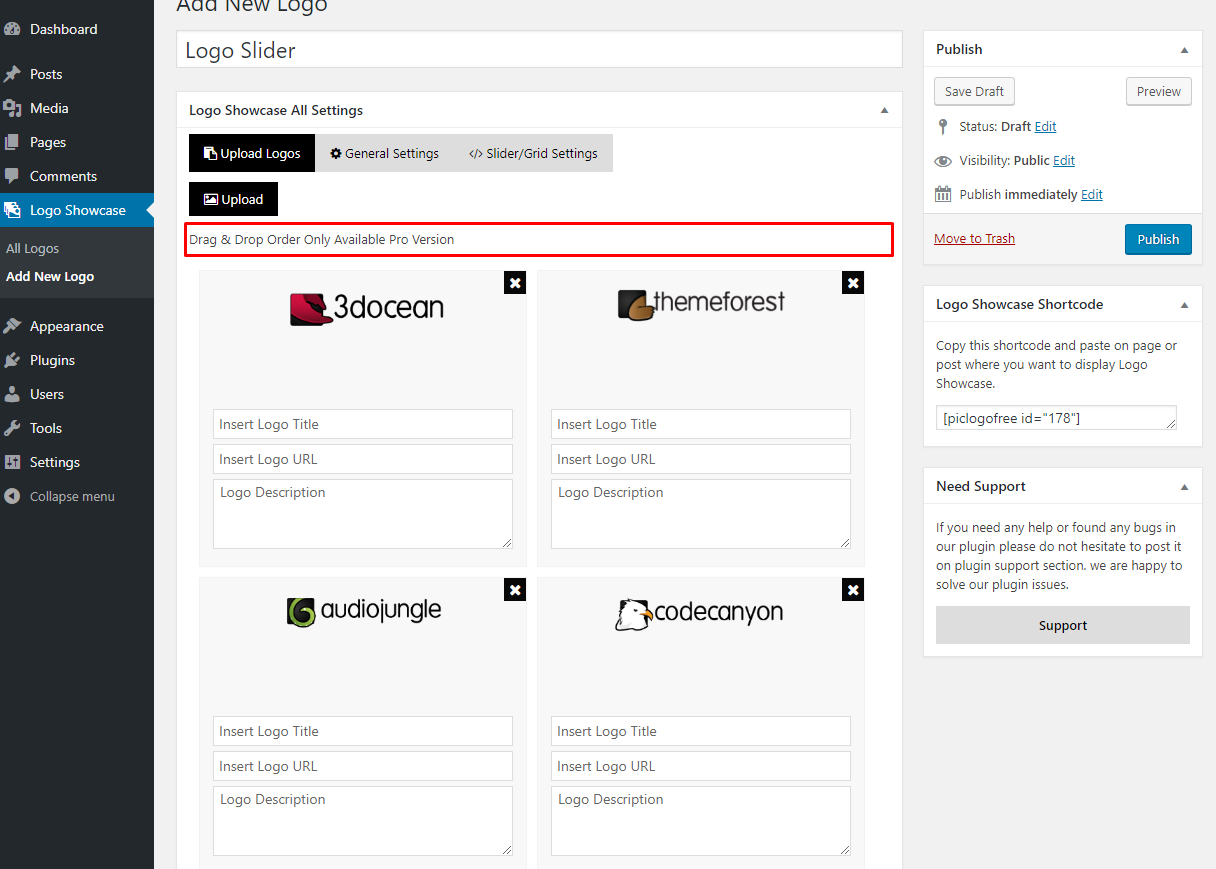Viewport: 1216px width, 869px height.
Task: Click the Users person icon
Action: coord(12,394)
